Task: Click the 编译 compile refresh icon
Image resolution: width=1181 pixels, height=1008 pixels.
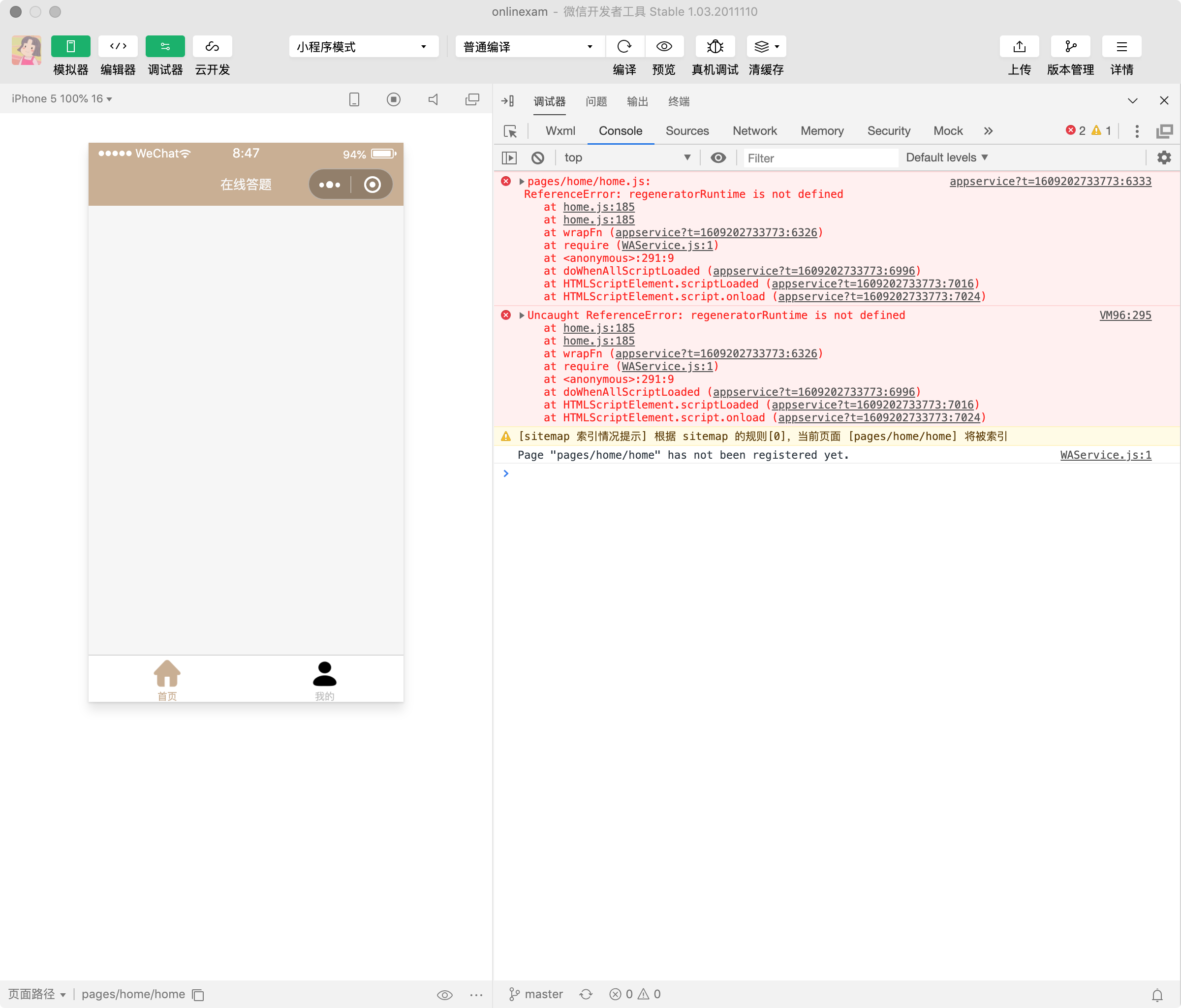Action: click(x=624, y=46)
